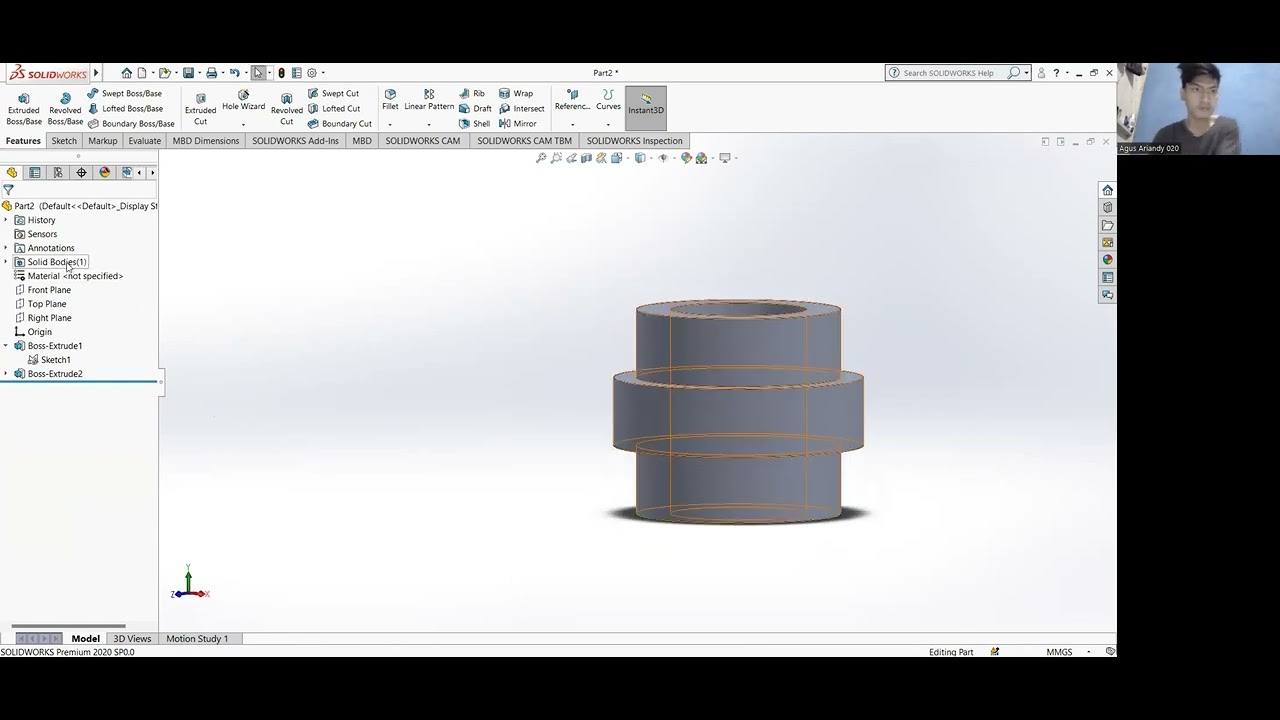Activate the Revolved Cut tool

pos(286,109)
